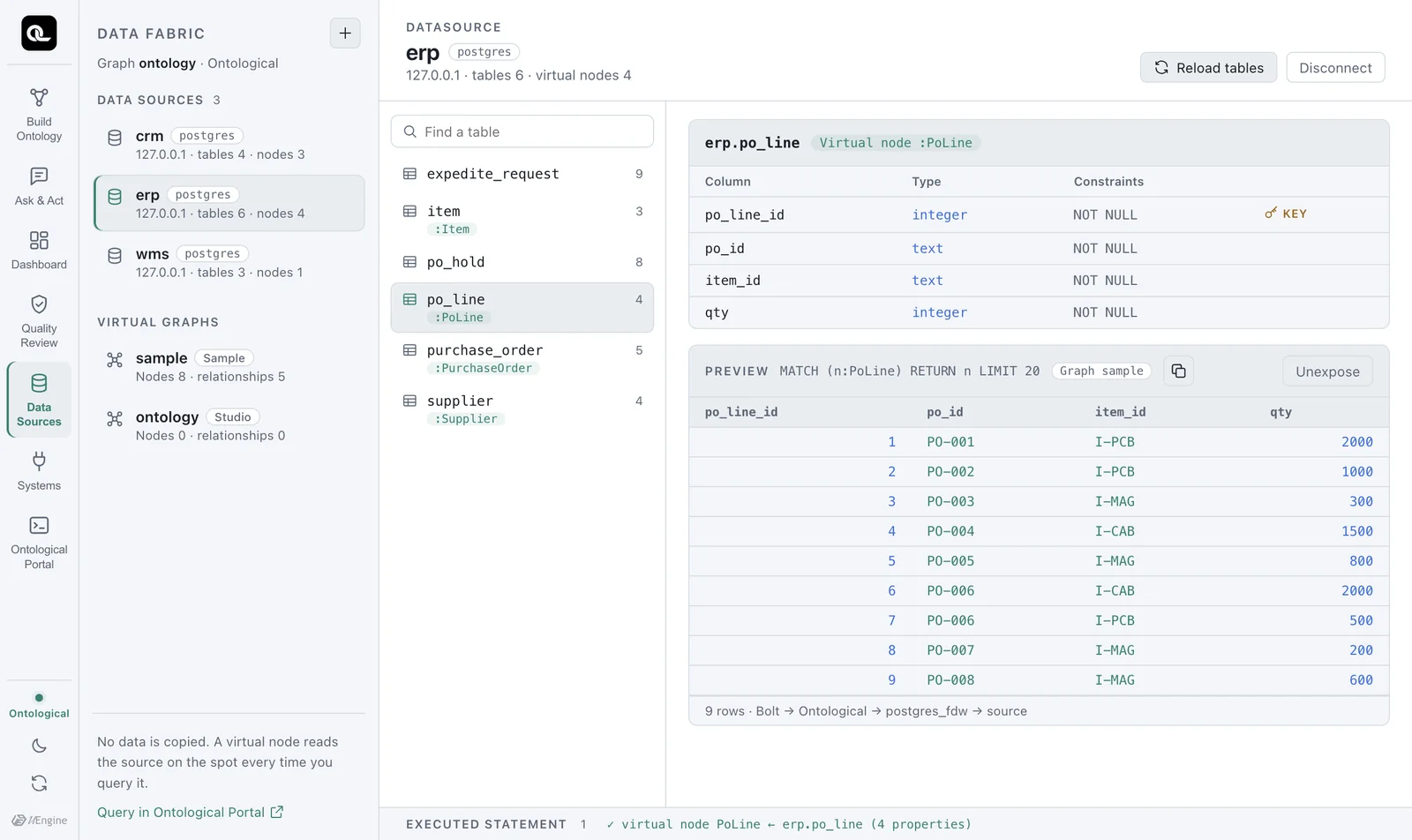Select the purchase_order table

tap(522, 358)
